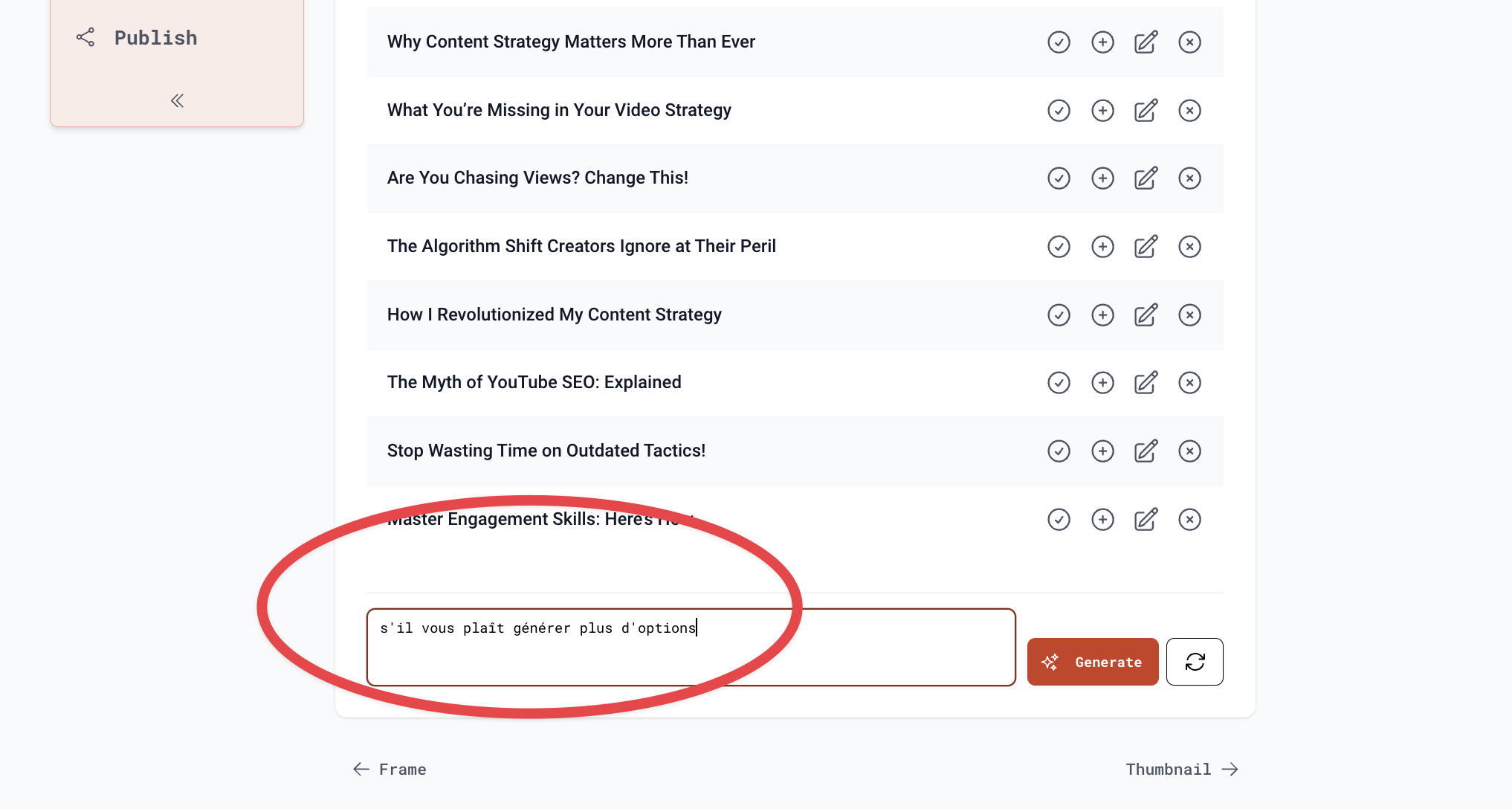The width and height of the screenshot is (1512, 809).
Task: Approve 'What You're Missing in Your Video Strategy' checkmark
Action: tap(1059, 111)
